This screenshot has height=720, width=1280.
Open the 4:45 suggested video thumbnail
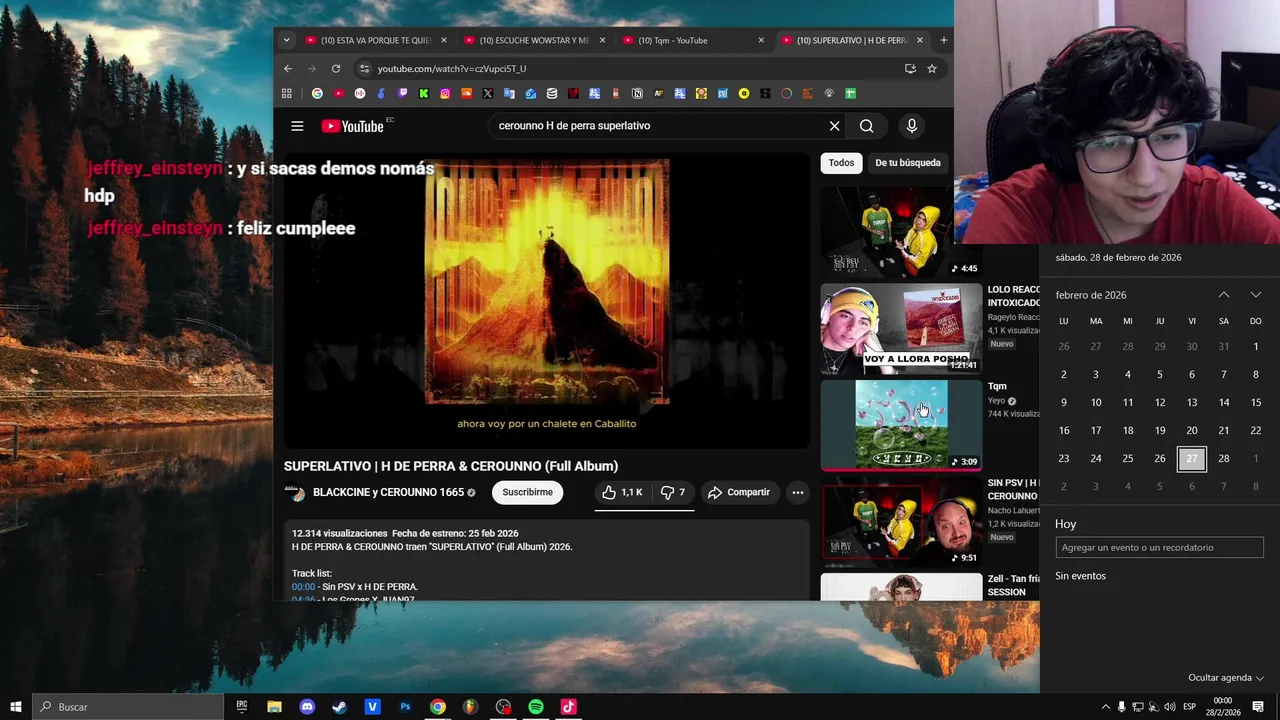click(x=901, y=231)
